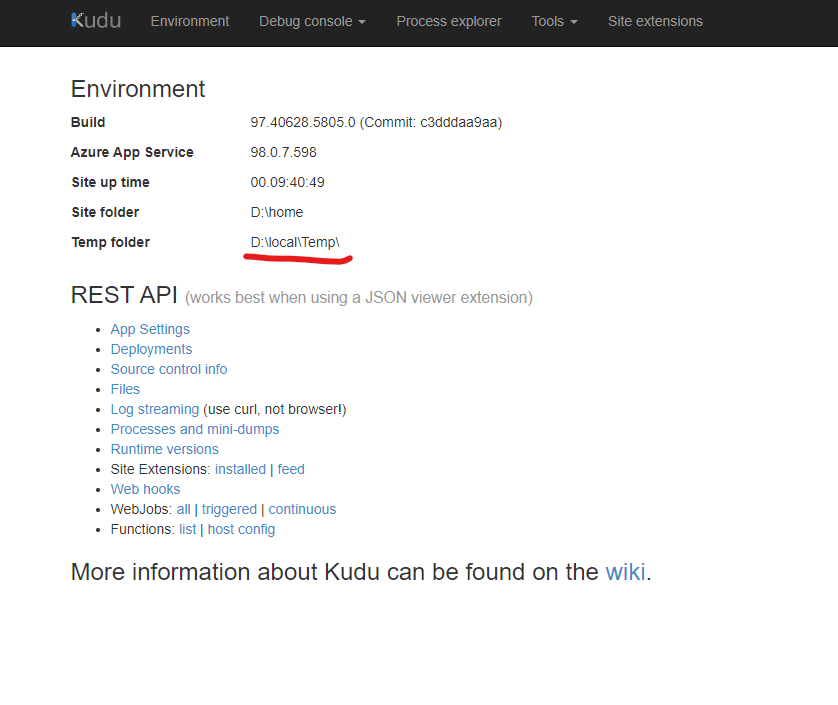
Task: Go to Site extensions page
Action: (655, 20)
